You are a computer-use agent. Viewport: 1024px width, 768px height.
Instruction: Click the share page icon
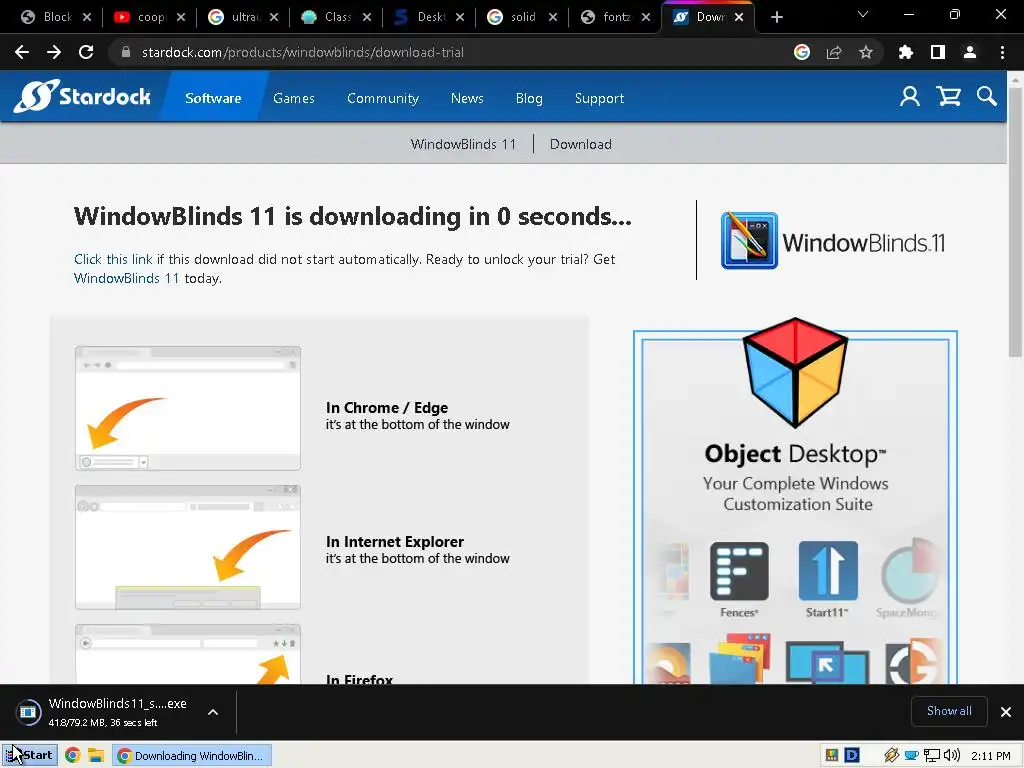coord(834,52)
